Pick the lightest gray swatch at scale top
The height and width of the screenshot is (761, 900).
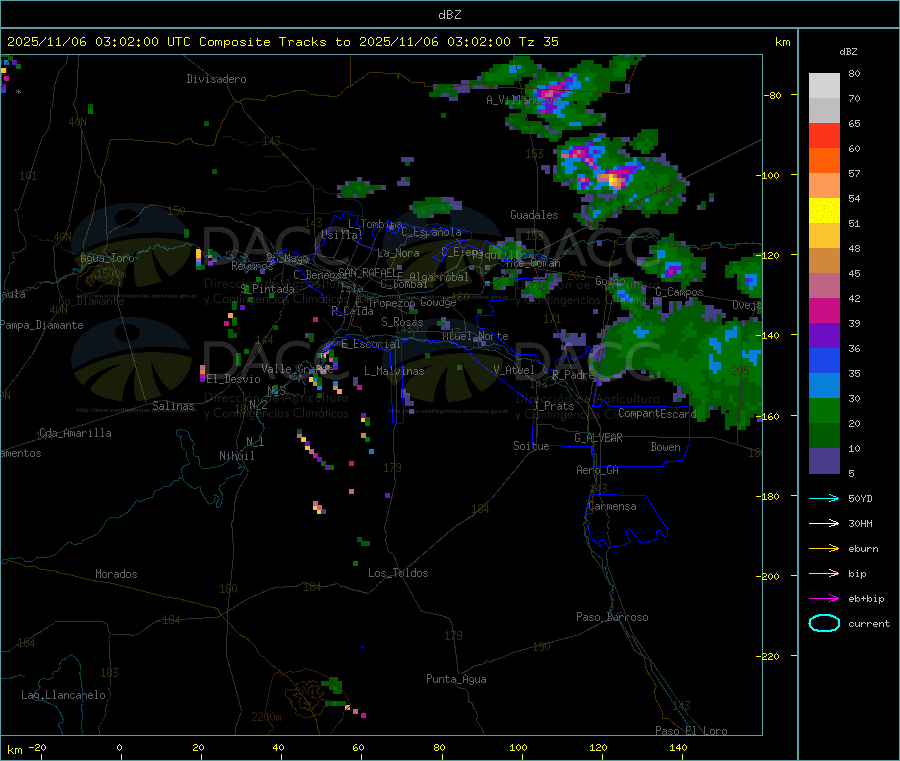click(824, 86)
